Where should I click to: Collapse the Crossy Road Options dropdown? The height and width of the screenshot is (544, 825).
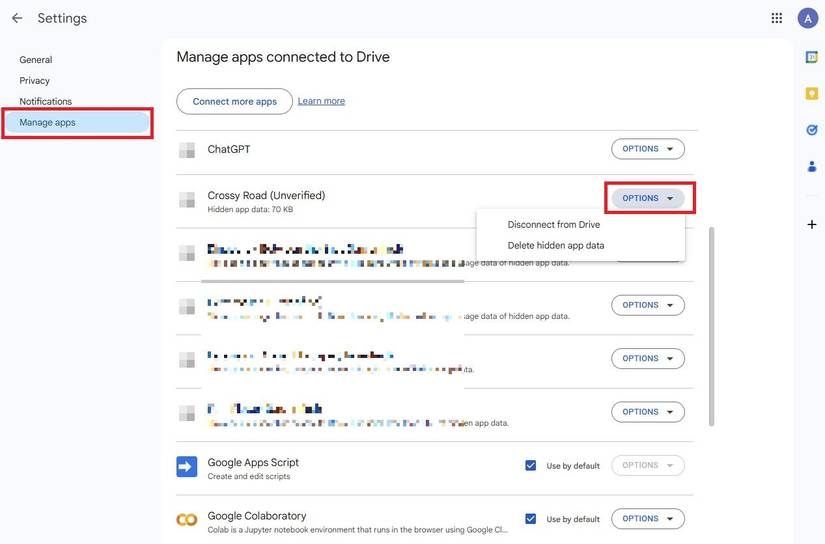tap(648, 198)
